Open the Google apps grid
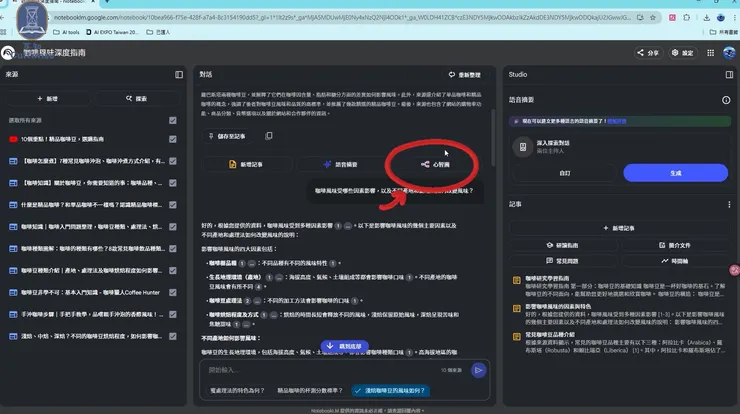Image resolution: width=740 pixels, height=414 pixels. coord(710,53)
